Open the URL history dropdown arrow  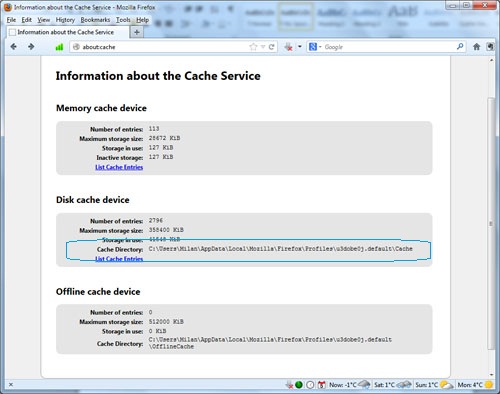point(263,47)
